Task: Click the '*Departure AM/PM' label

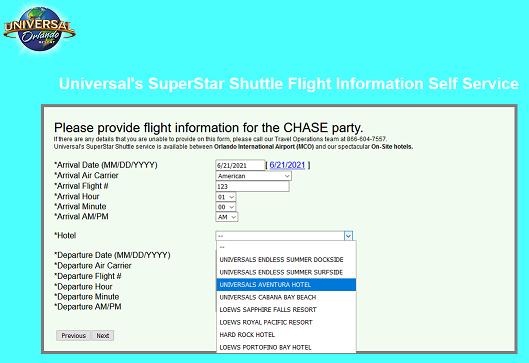Action: (x=88, y=307)
